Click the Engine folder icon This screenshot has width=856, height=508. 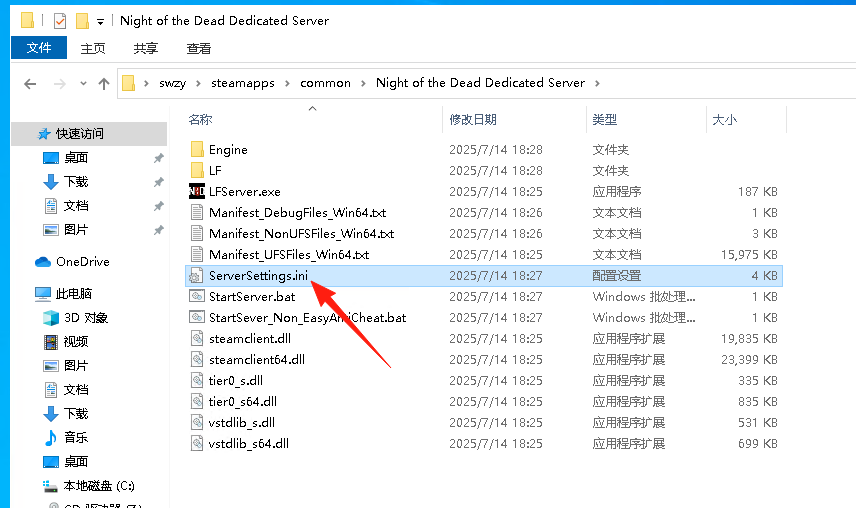coord(197,150)
